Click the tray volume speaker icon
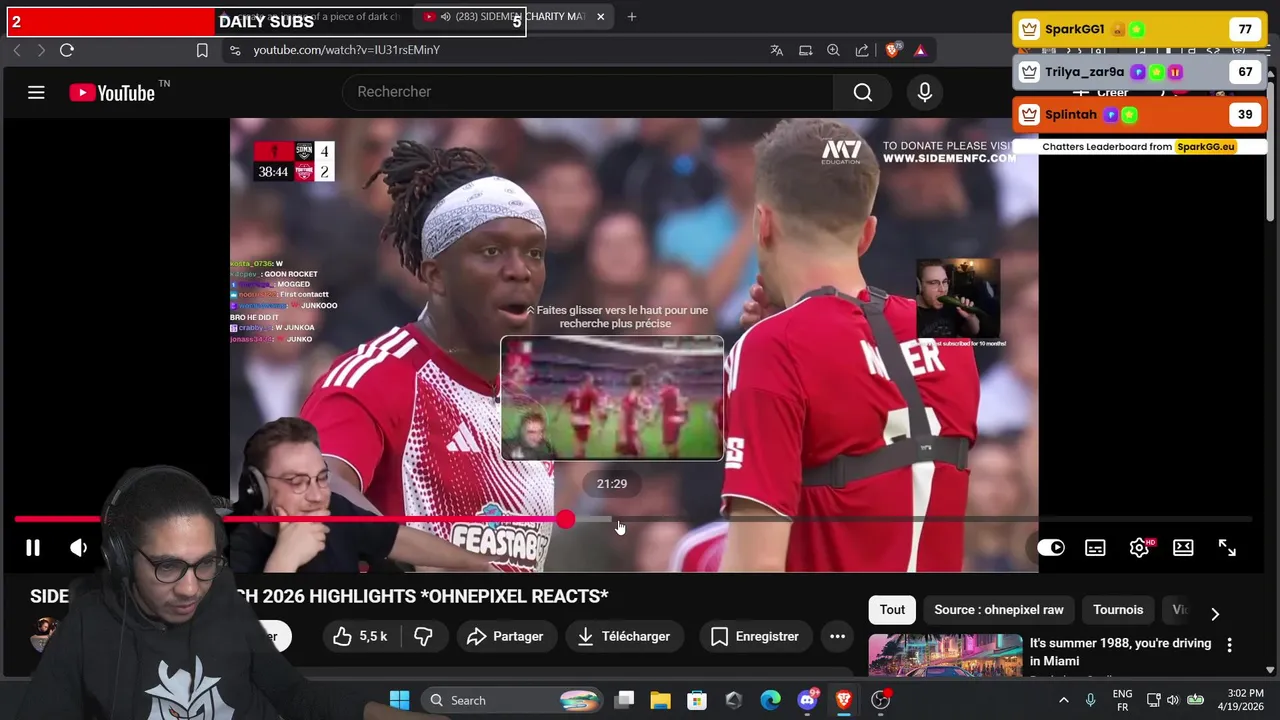 pyautogui.click(x=1172, y=700)
